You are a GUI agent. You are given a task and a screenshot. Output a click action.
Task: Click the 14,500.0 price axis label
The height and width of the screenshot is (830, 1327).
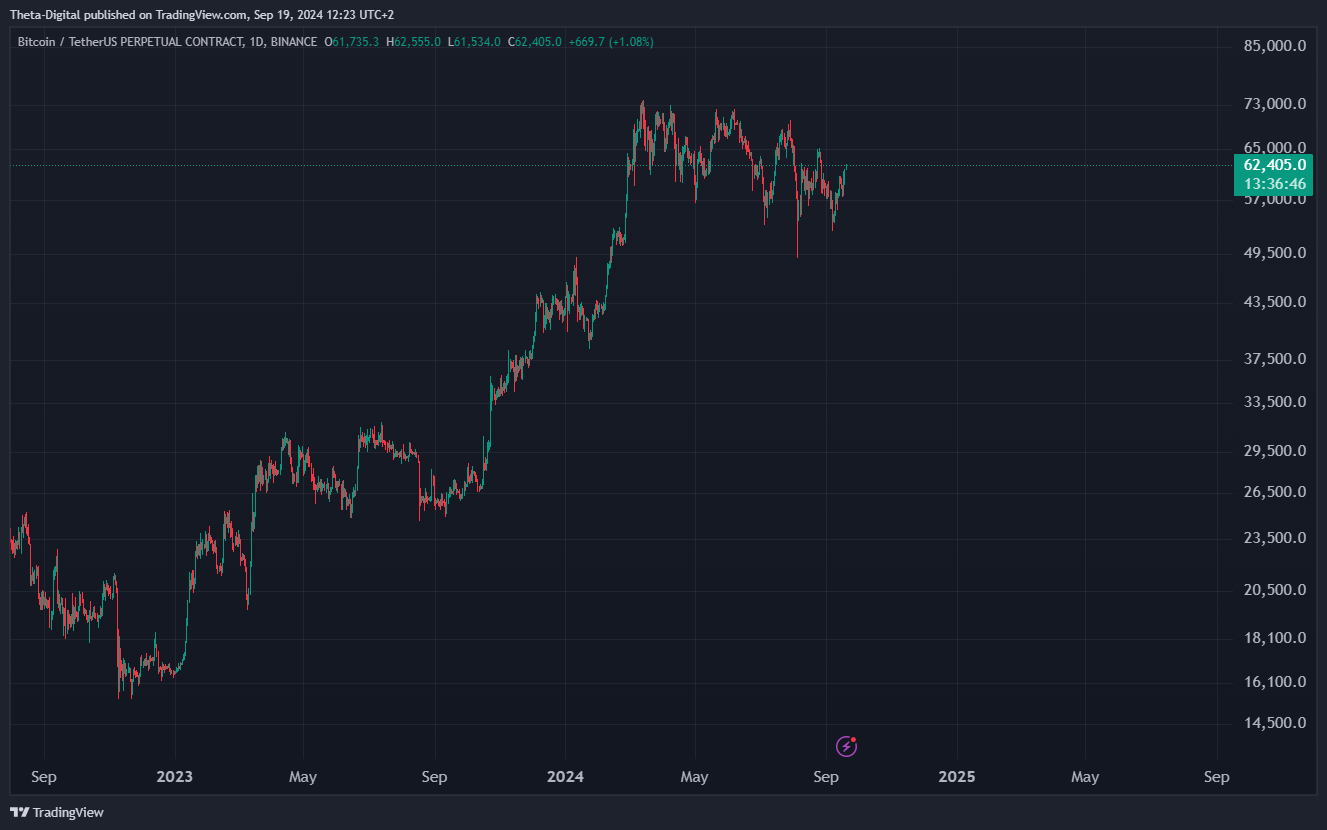tap(1274, 723)
